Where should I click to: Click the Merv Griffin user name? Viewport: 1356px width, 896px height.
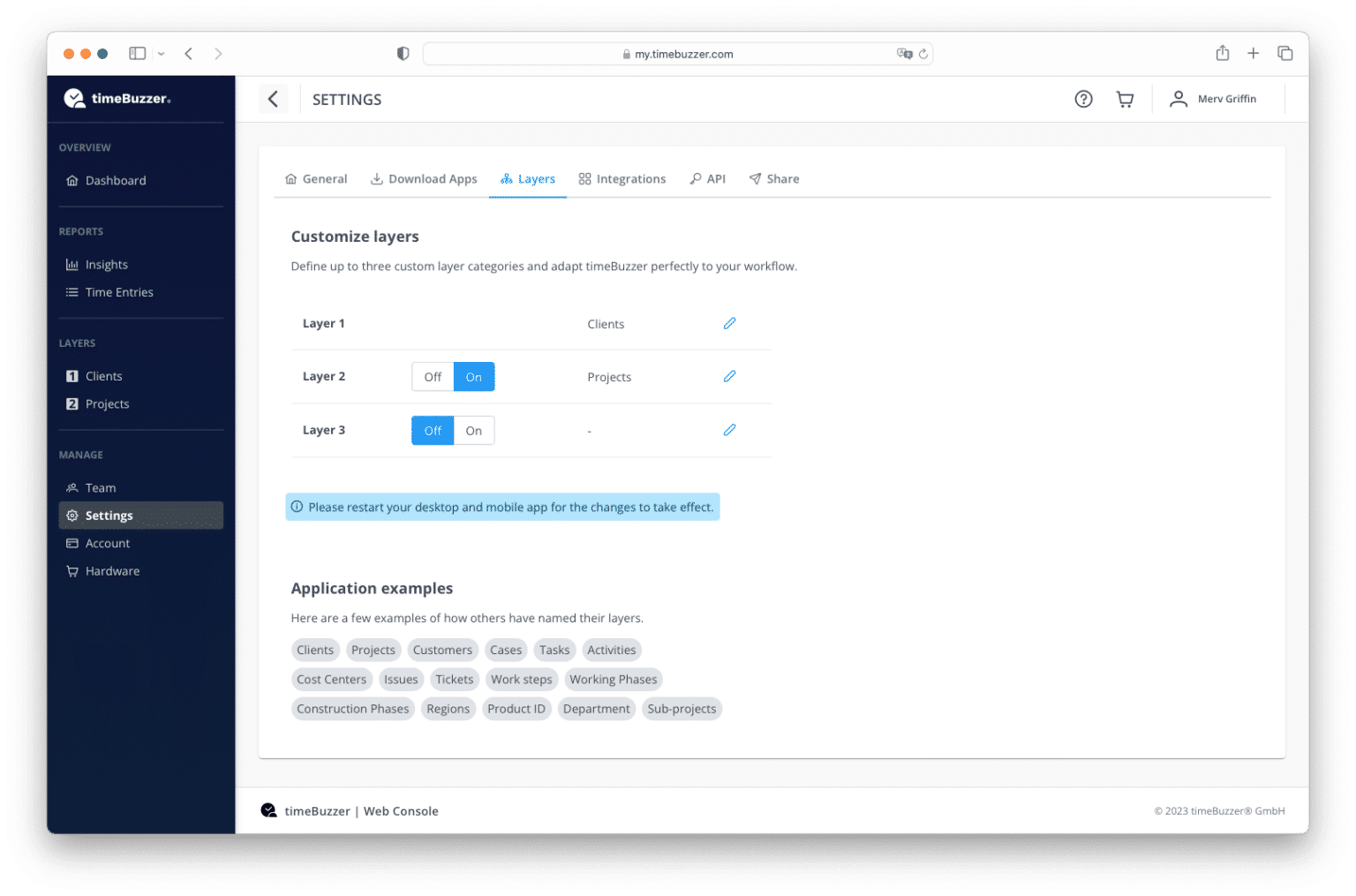(1227, 99)
